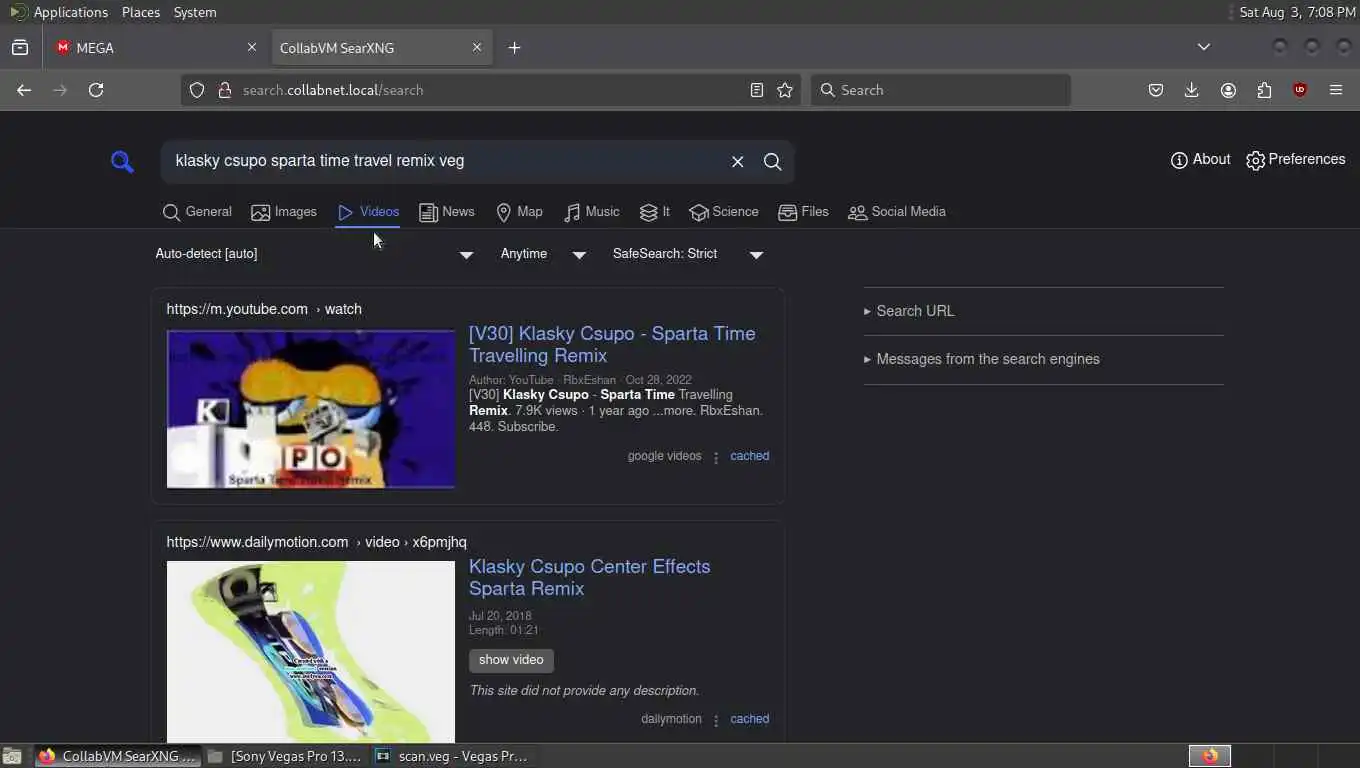1360x768 pixels.
Task: Click the show desktop icon in bottom panel
Action: point(12,756)
